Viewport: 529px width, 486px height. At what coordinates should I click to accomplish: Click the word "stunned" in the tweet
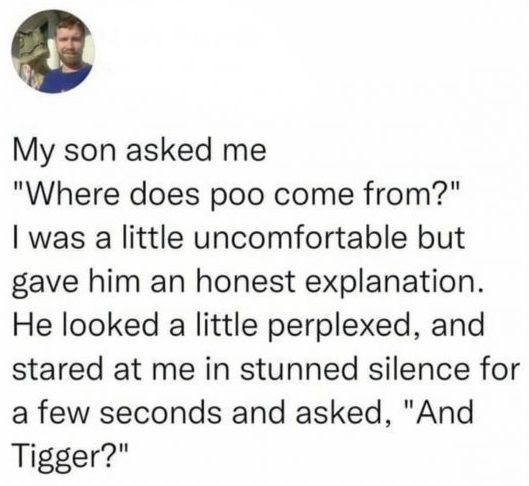(298, 370)
